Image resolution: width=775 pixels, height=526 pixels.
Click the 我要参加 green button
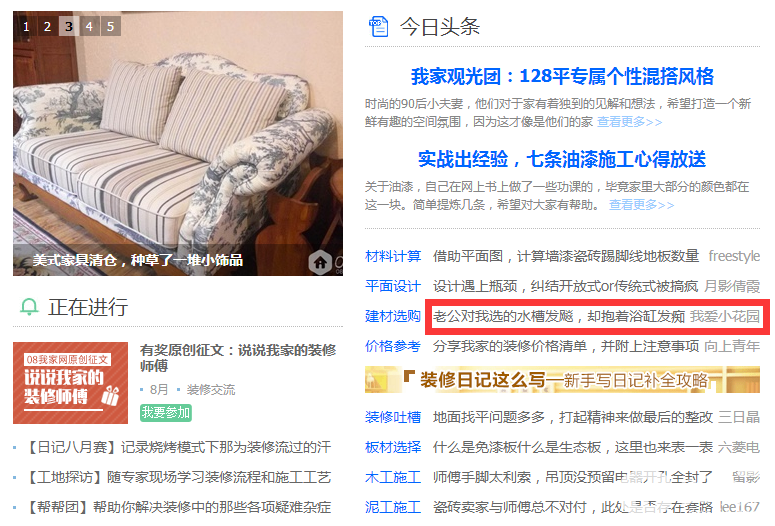pos(166,412)
